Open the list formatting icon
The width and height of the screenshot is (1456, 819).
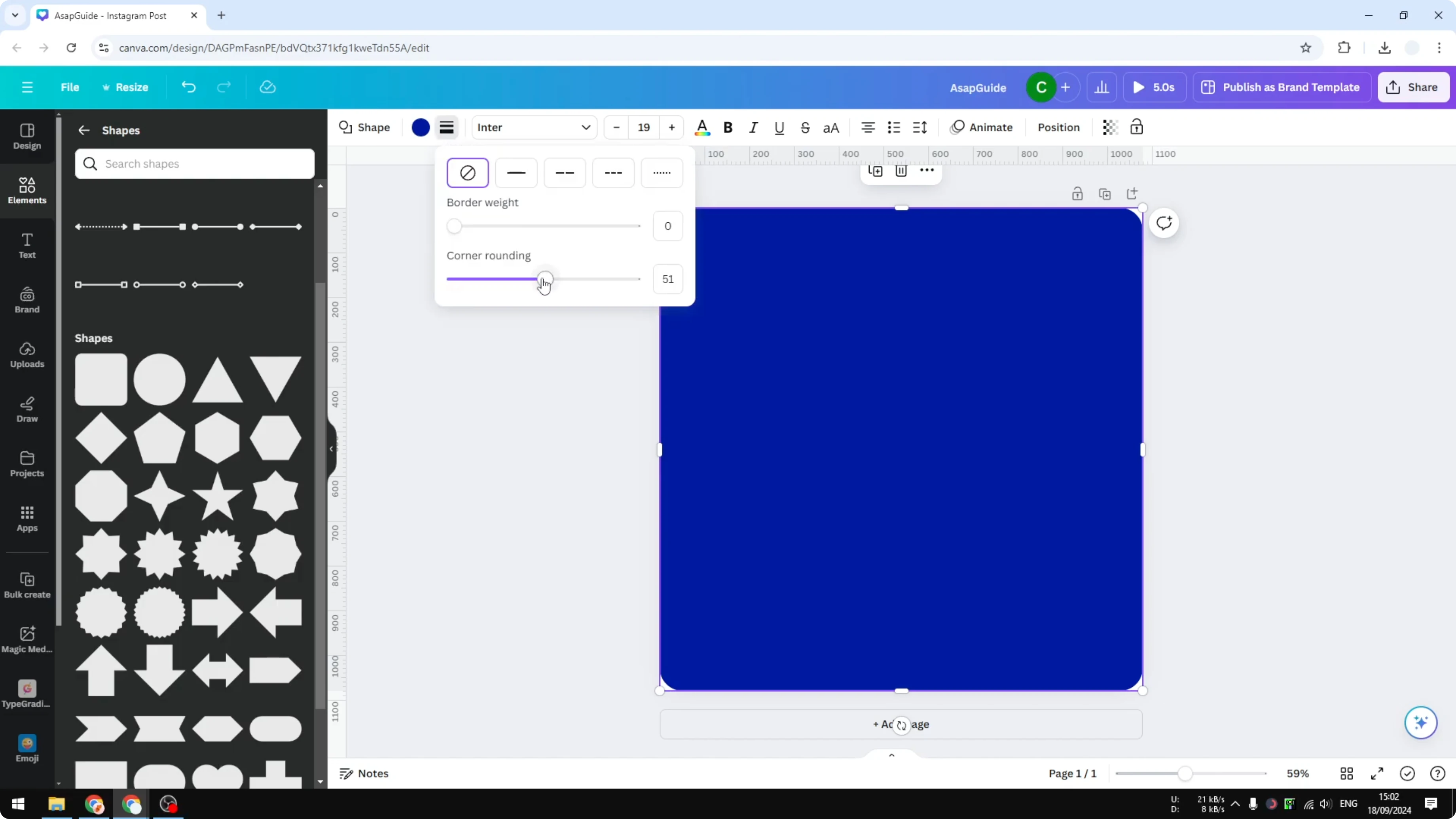(x=894, y=127)
